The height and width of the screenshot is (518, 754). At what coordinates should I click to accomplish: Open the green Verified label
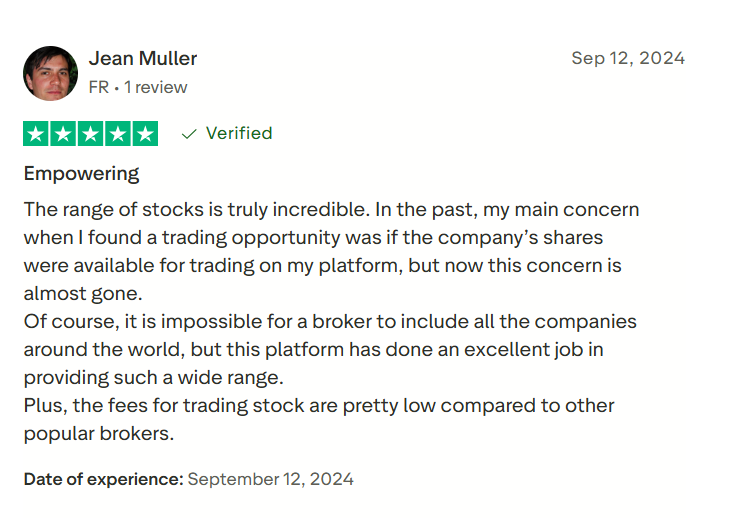click(x=239, y=134)
